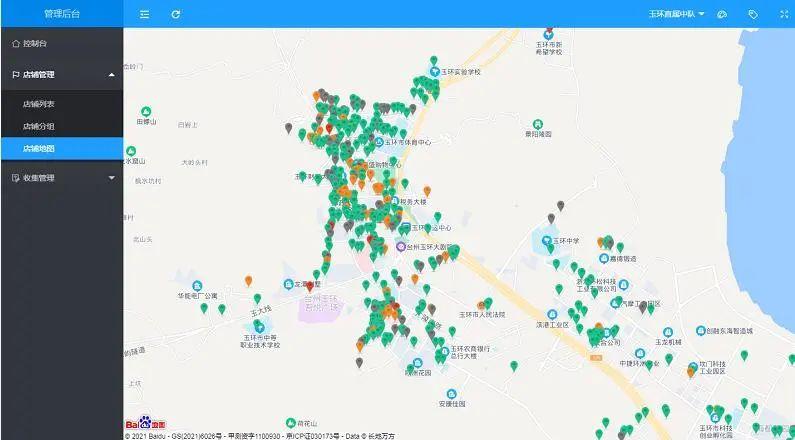This screenshot has height=440, width=795.
Task: Select 店铺分组 in the sidebar
Action: pyautogui.click(x=39, y=126)
